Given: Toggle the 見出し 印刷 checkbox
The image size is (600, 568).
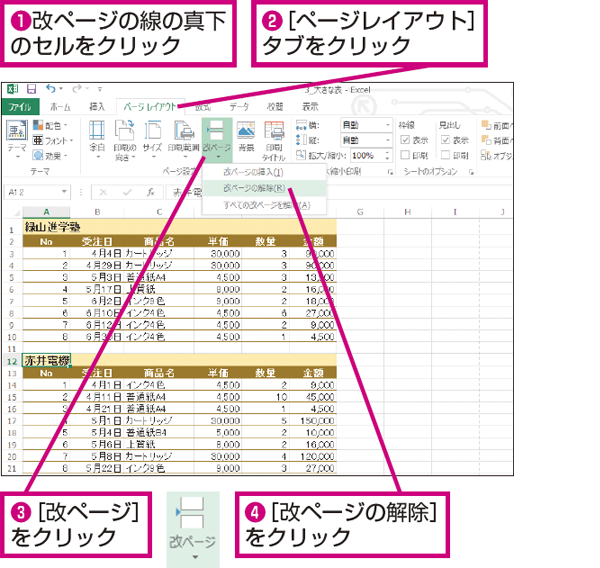Looking at the screenshot, I should click(x=445, y=155).
